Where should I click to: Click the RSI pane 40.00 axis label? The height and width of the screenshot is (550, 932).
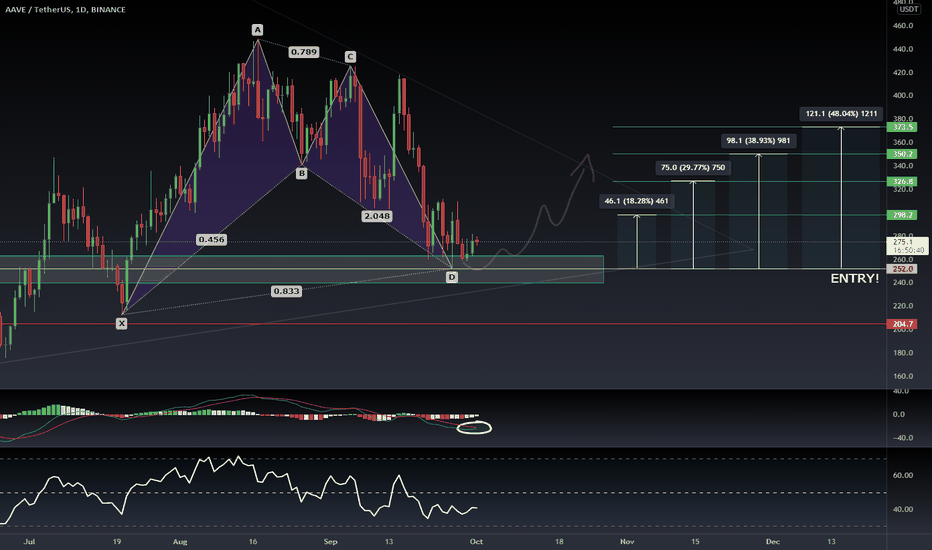pos(903,509)
